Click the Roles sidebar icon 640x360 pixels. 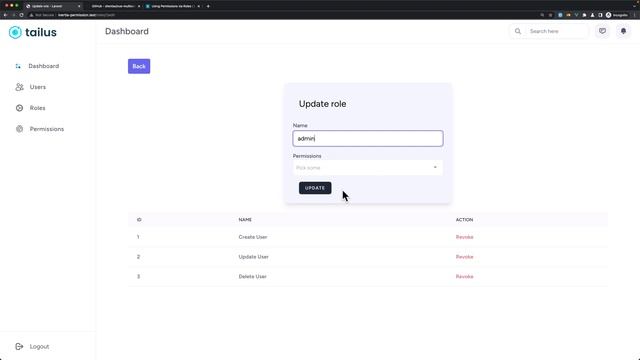19,108
